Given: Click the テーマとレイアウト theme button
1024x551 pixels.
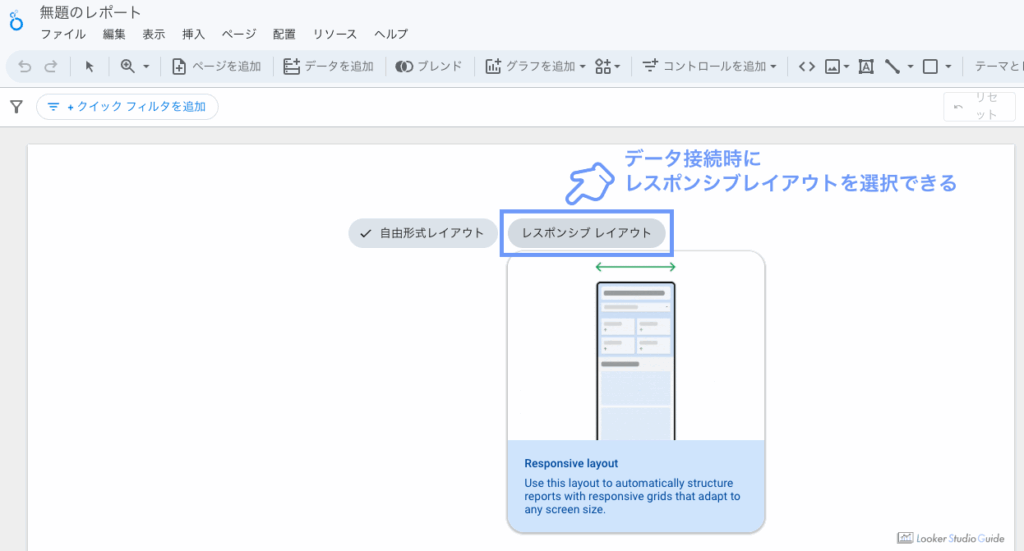Looking at the screenshot, I should coord(998,67).
